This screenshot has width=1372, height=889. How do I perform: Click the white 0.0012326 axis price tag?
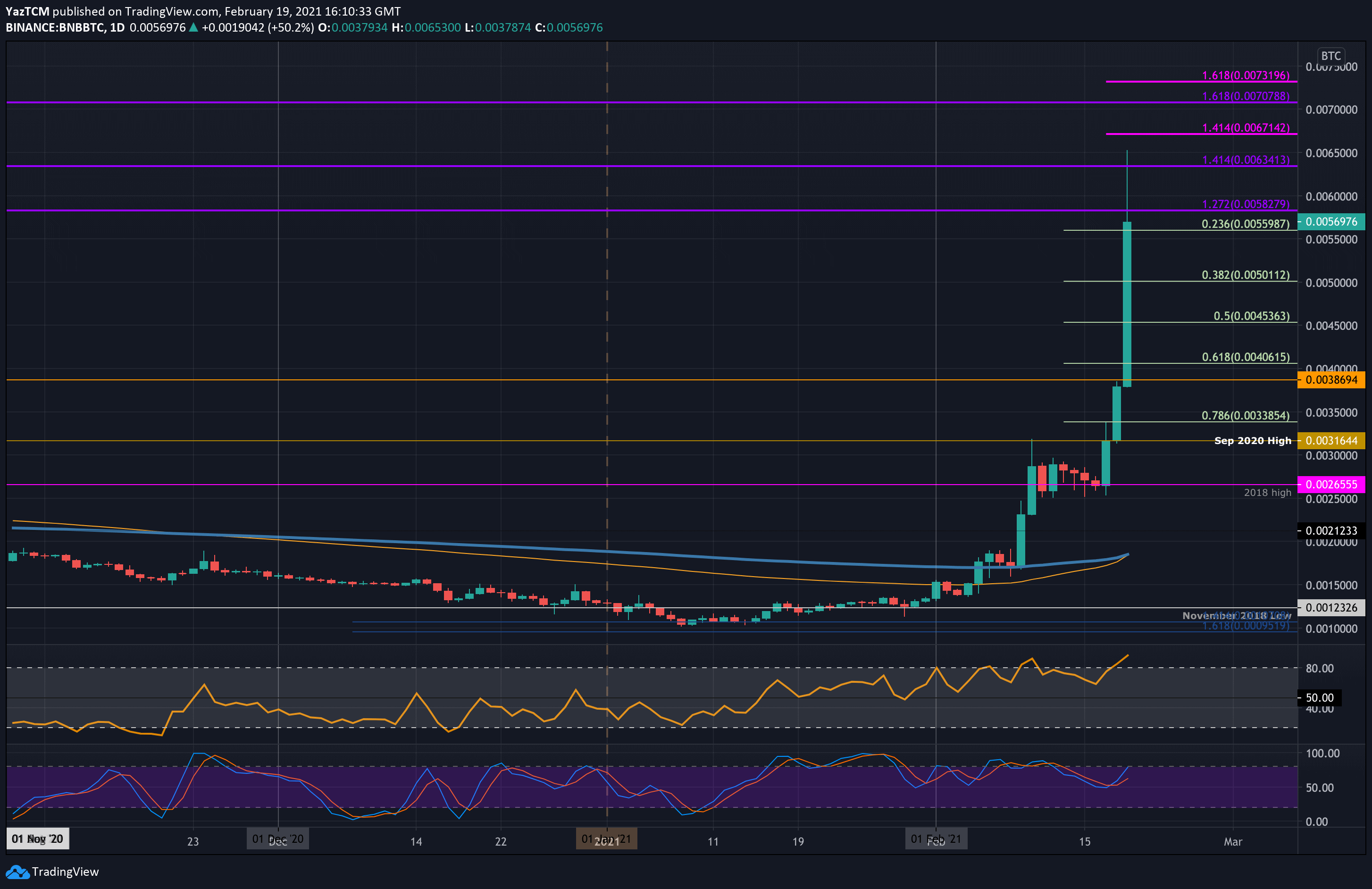[x=1331, y=608]
